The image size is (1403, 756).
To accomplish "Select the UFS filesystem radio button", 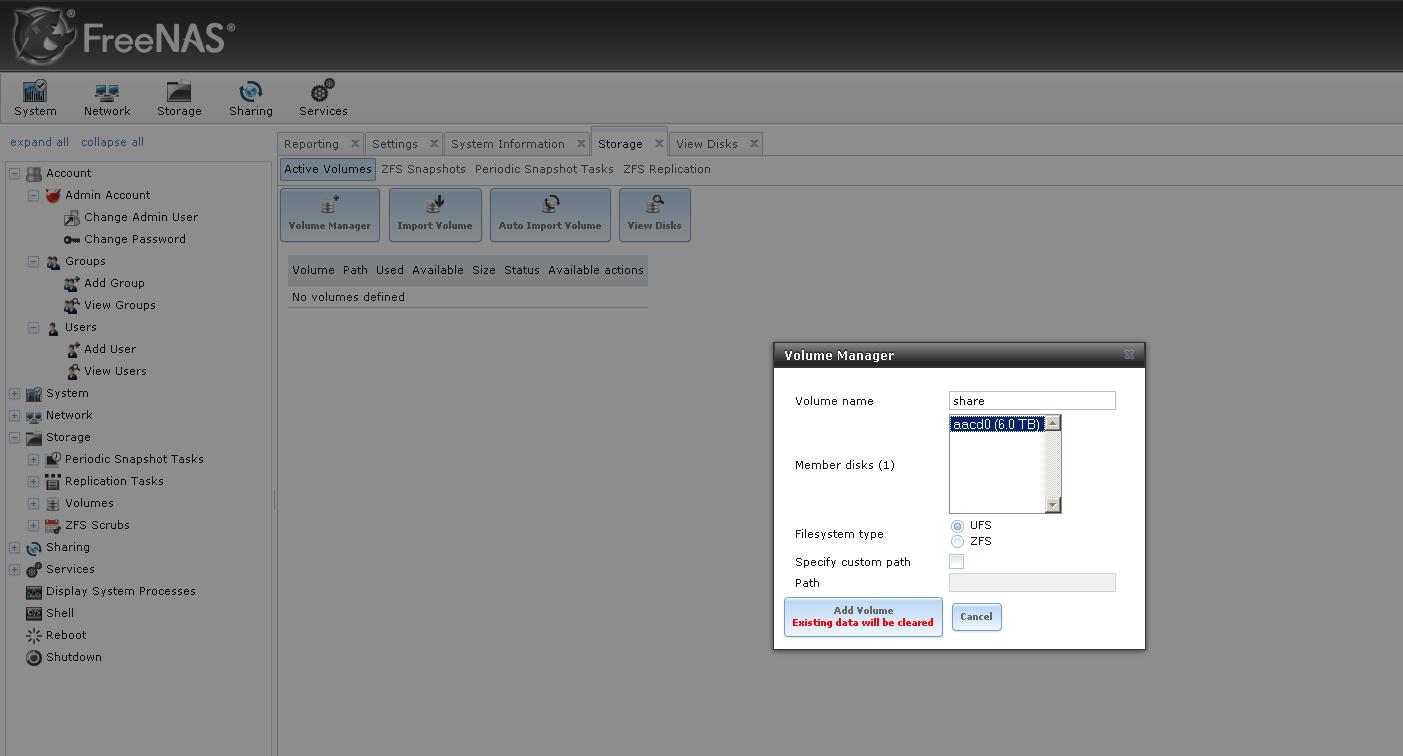I will pyautogui.click(x=957, y=526).
